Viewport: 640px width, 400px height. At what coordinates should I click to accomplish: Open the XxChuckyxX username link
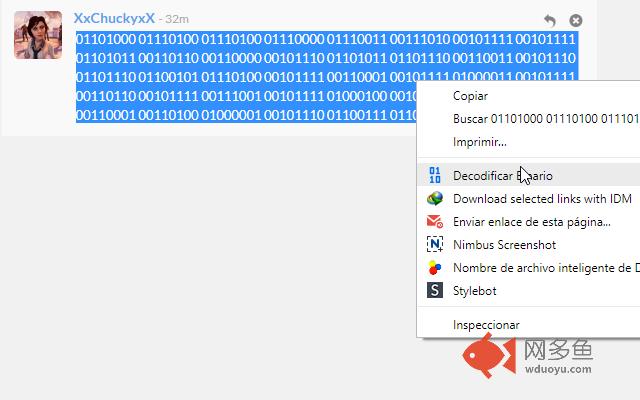coord(114,18)
